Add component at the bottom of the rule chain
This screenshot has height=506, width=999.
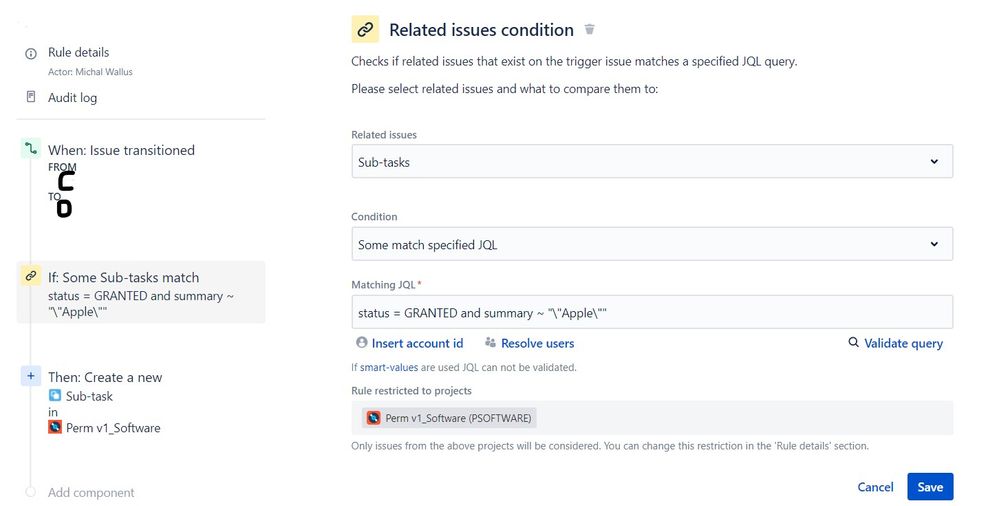click(90, 492)
